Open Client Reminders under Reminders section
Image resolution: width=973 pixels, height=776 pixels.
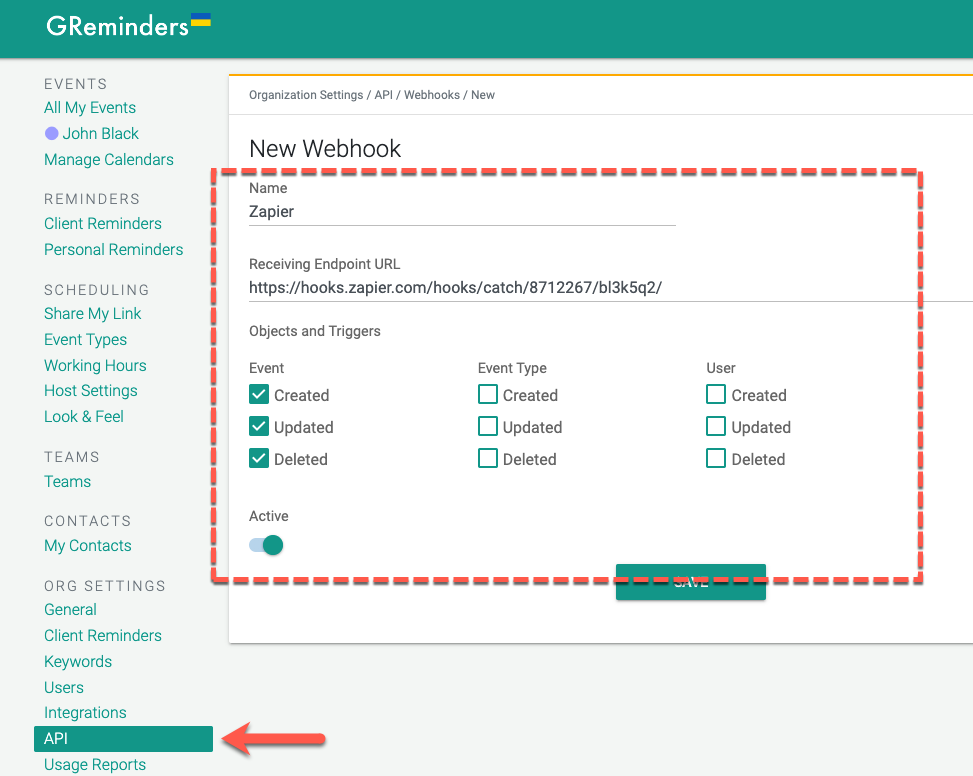(103, 223)
